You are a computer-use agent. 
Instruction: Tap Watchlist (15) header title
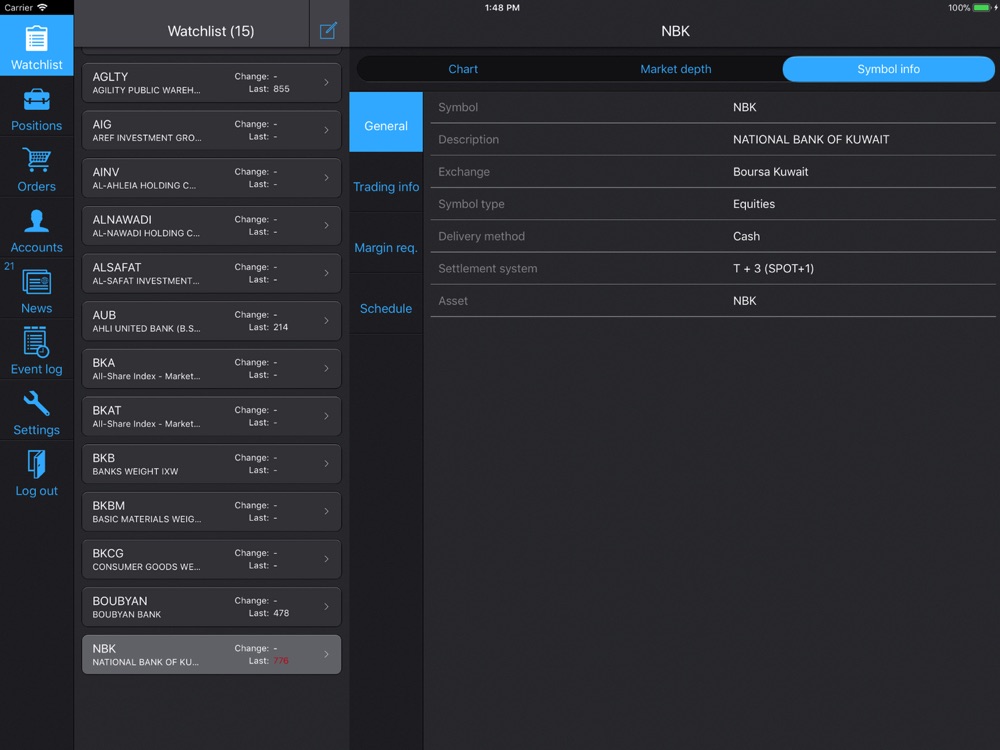pyautogui.click(x=210, y=31)
